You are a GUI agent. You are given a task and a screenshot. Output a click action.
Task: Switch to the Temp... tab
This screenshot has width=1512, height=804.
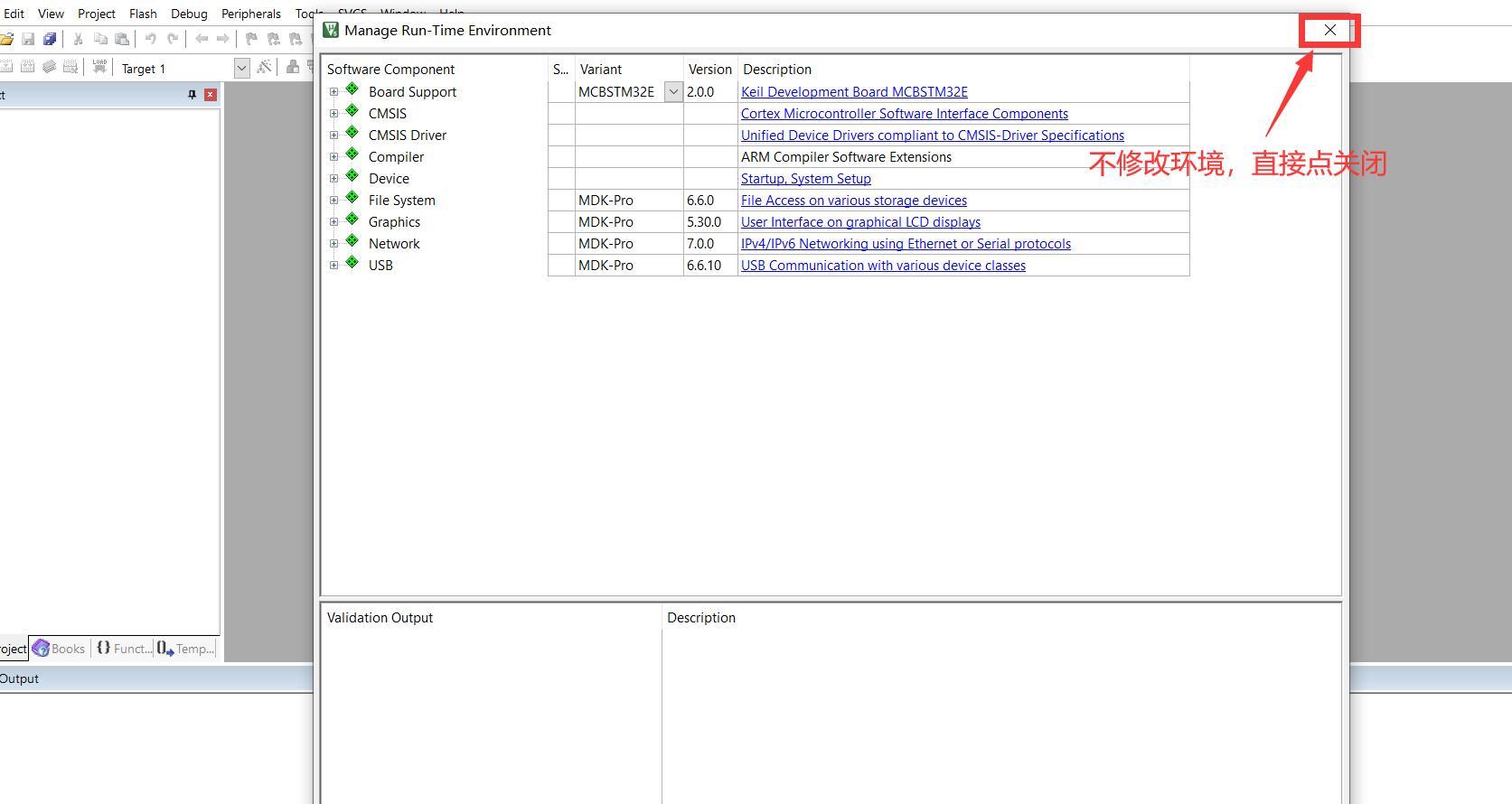coord(185,649)
